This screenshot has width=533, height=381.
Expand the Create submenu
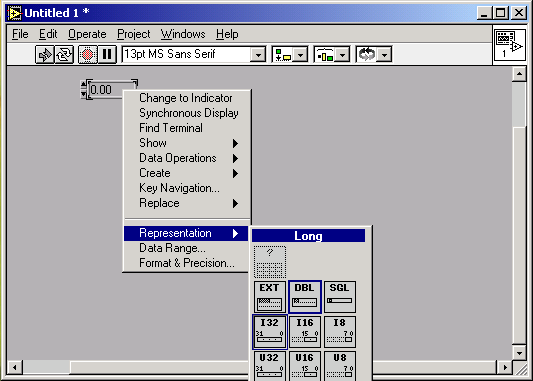[187, 173]
